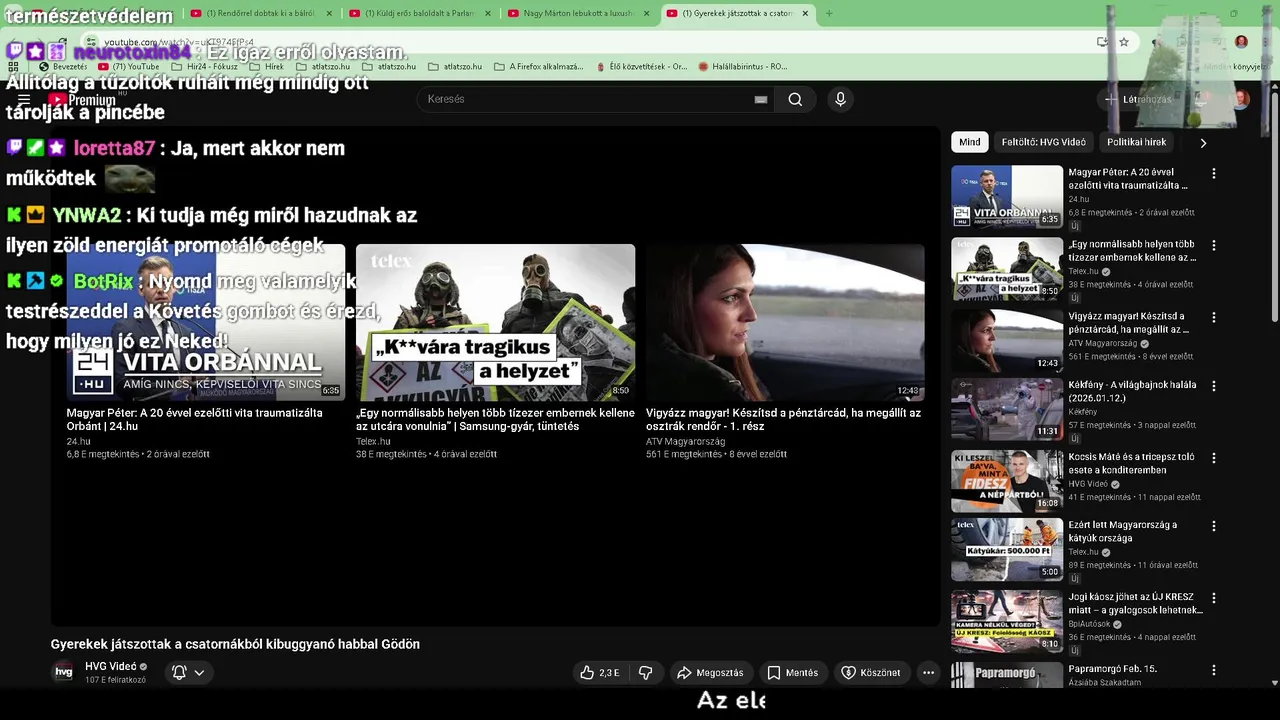Open the Hírek bookmark folder
1280x720 pixels.
(266, 67)
